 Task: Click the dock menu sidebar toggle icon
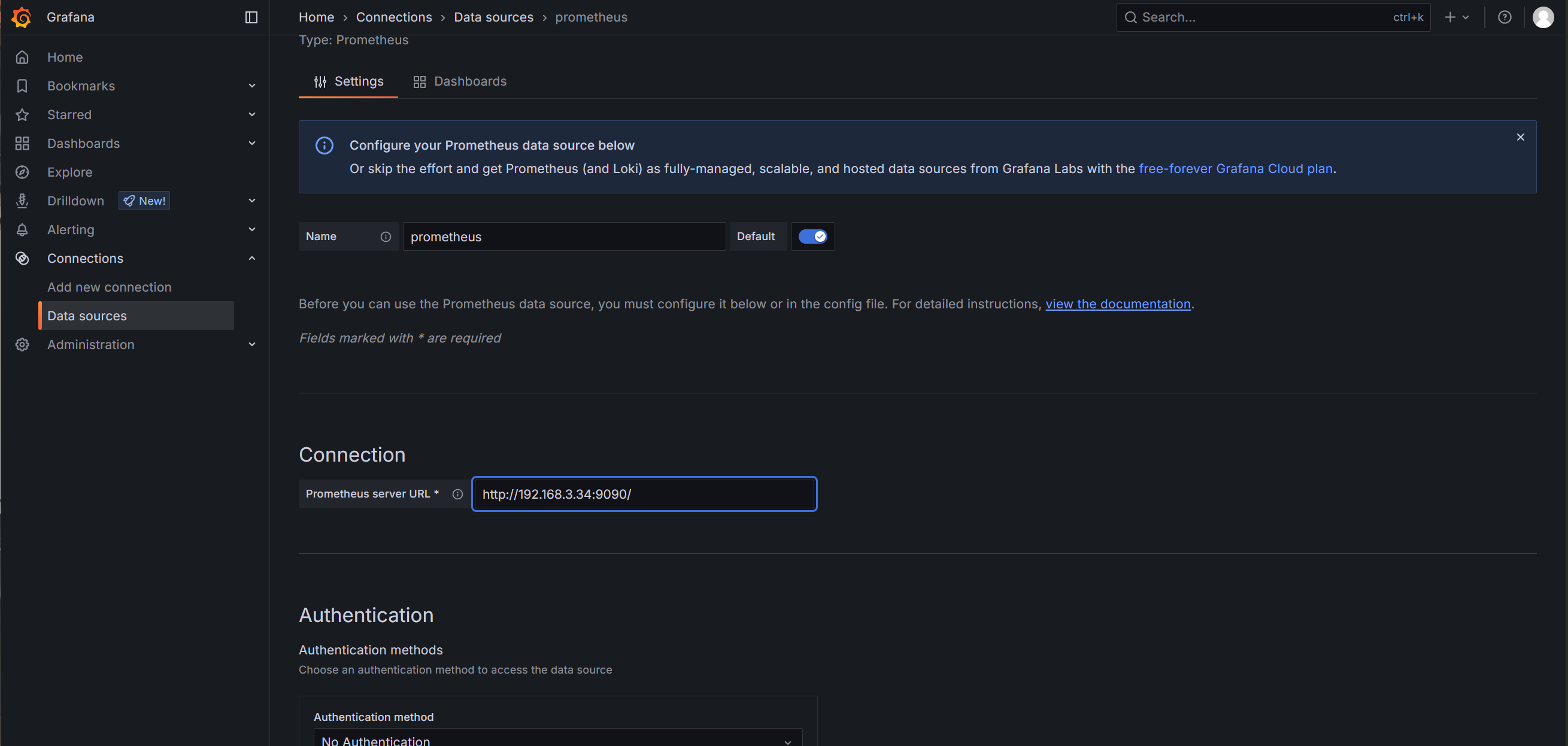[x=251, y=17]
